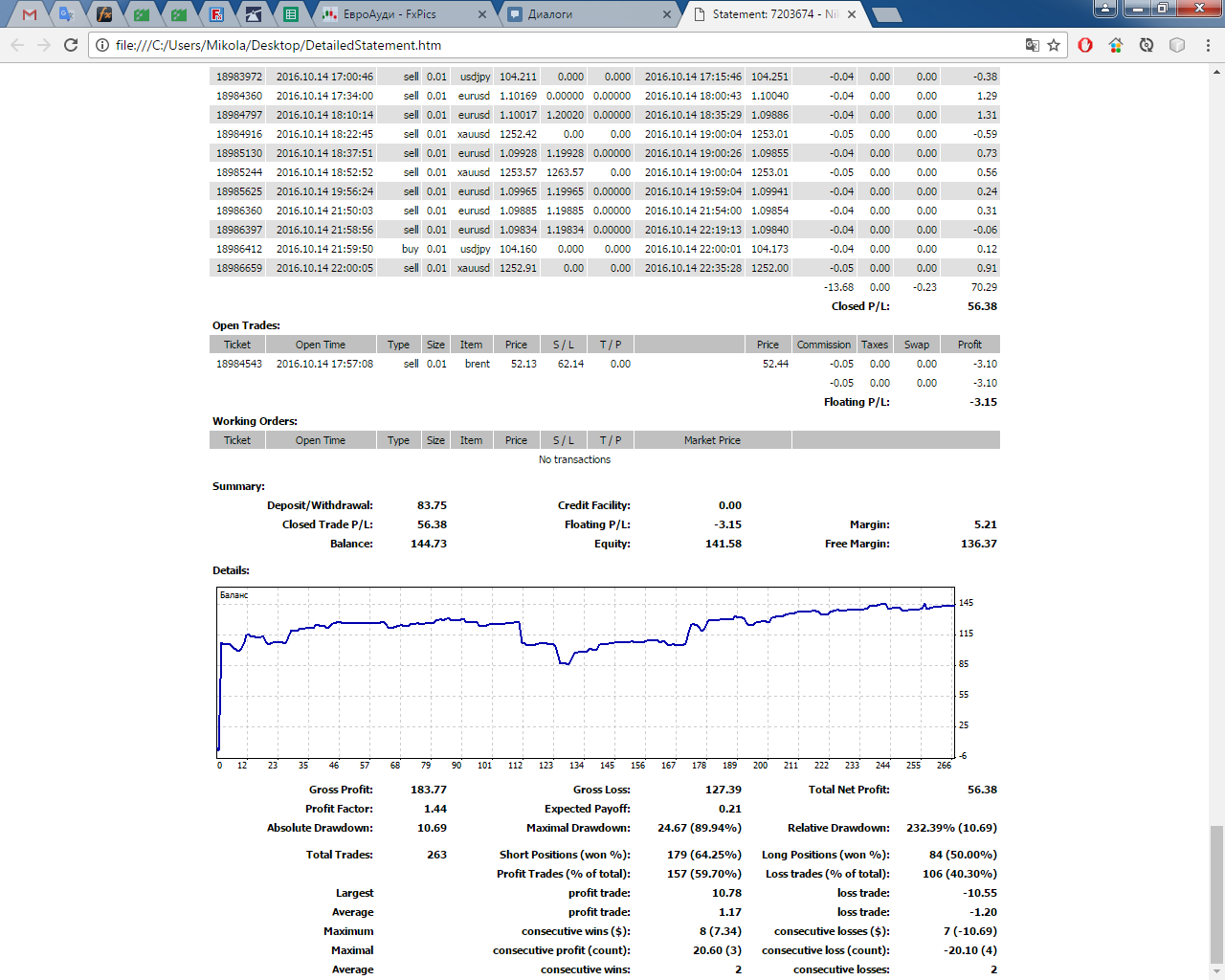The width and height of the screenshot is (1225, 980).
Task: Click the Closed P/L value 56.38 above Open Trades
Action: (982, 306)
